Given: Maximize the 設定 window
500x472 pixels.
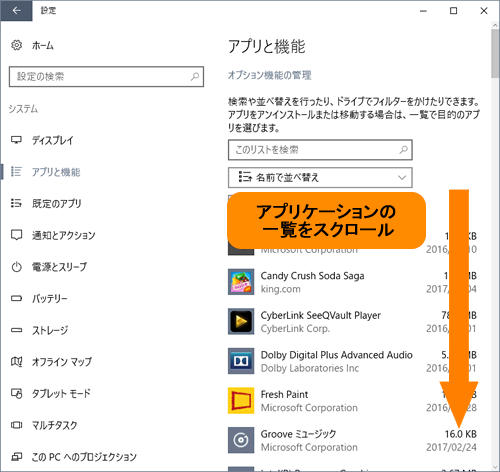Looking at the screenshot, I should click(453, 11).
